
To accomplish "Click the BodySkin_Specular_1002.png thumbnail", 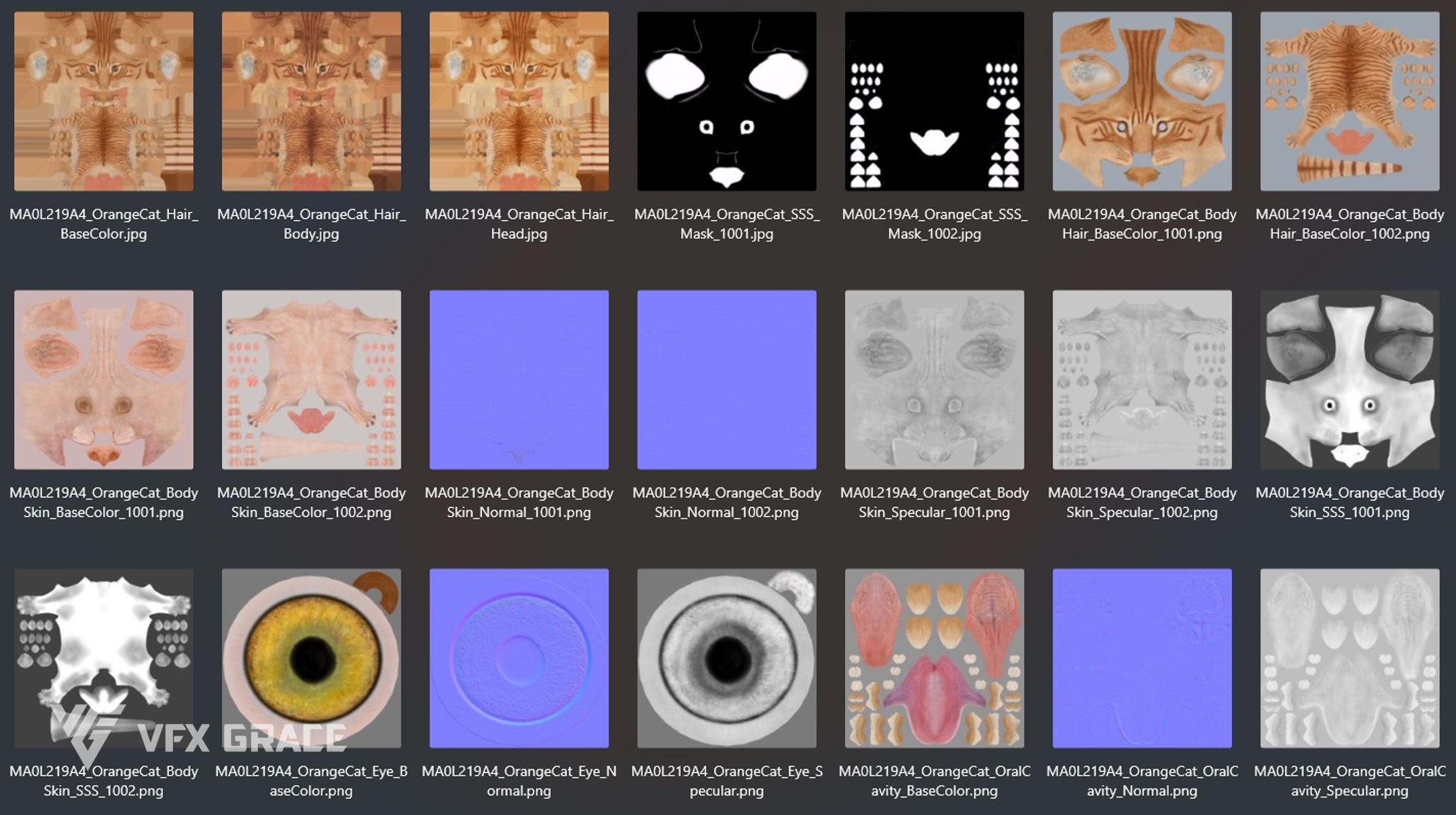I will [1142, 380].
